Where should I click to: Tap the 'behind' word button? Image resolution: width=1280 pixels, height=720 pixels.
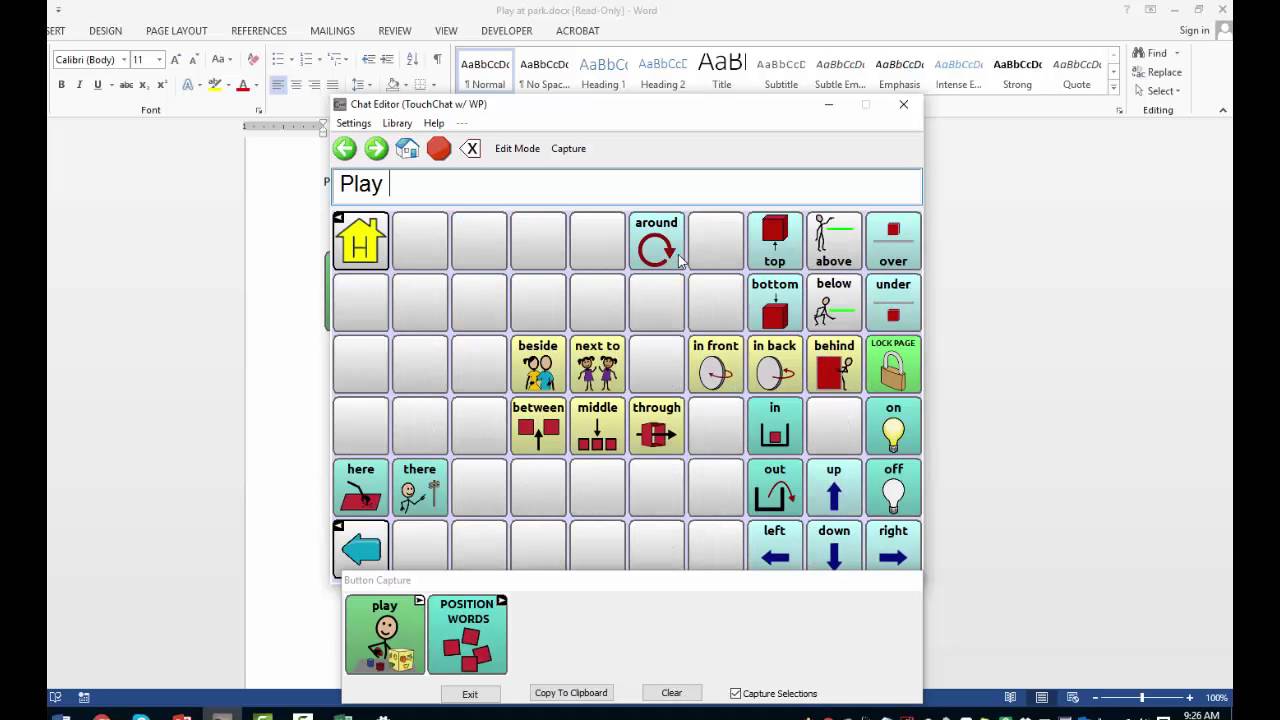tap(834, 365)
